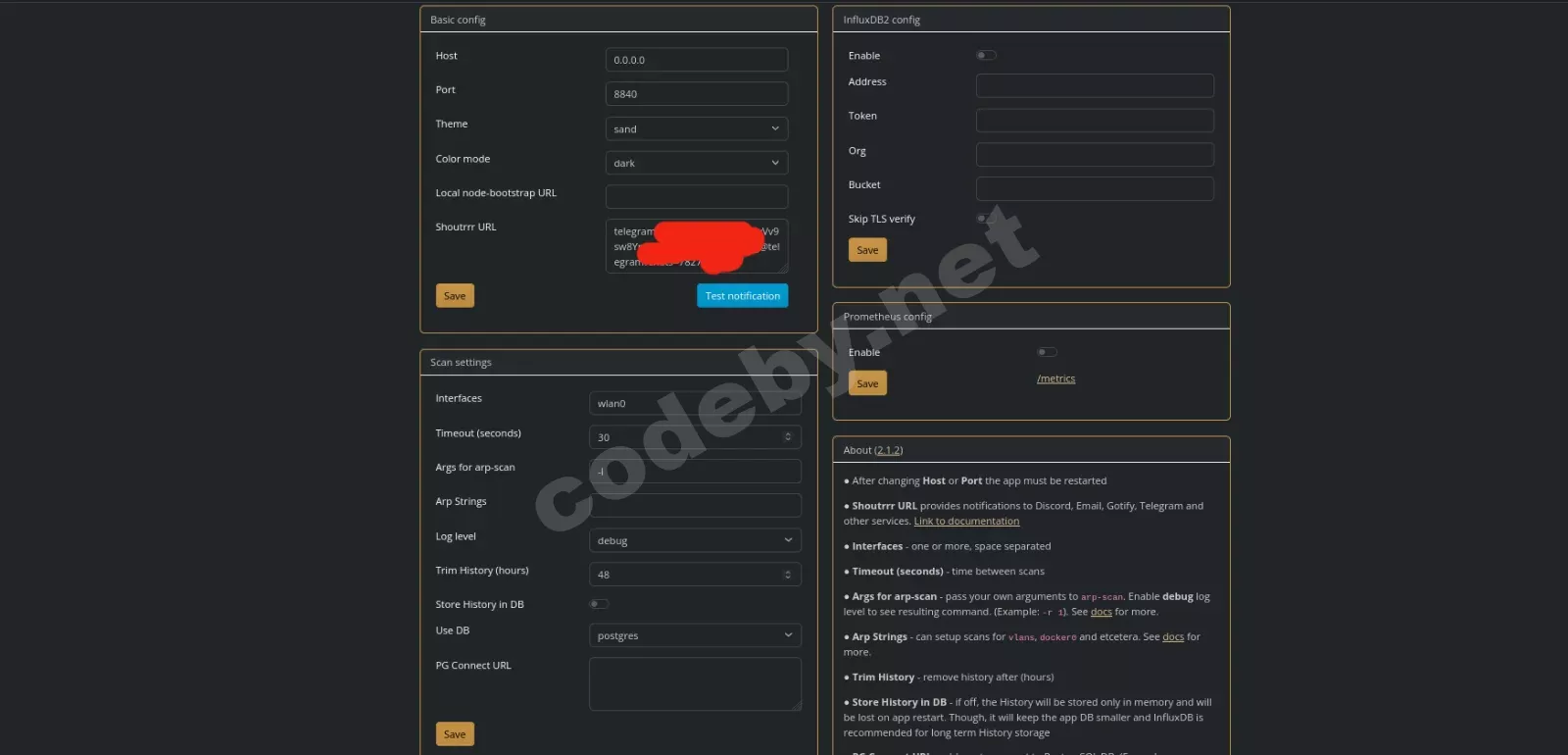Viewport: 1568px width, 755px height.
Task: Open docs link for Arp Strings
Action: (1173, 637)
